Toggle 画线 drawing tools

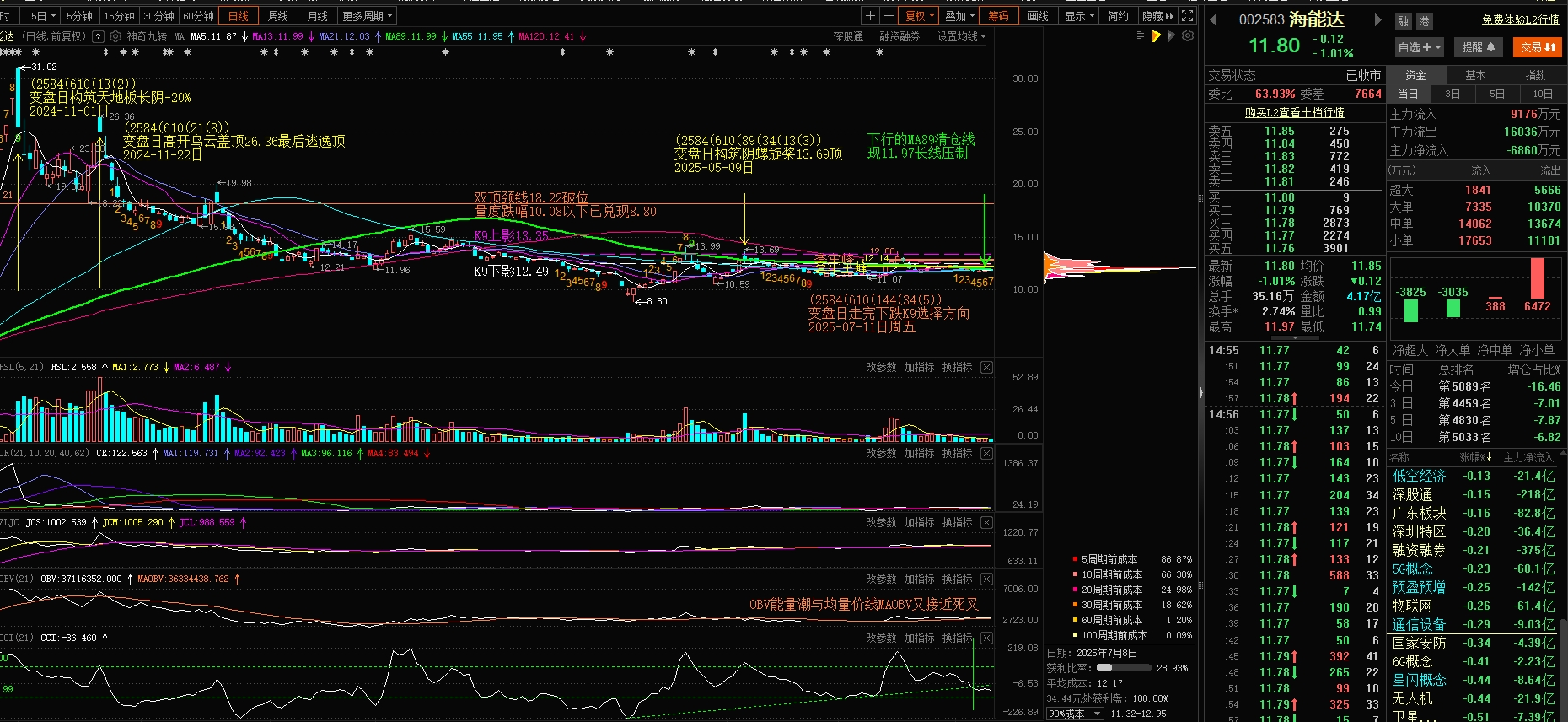pos(1039,16)
